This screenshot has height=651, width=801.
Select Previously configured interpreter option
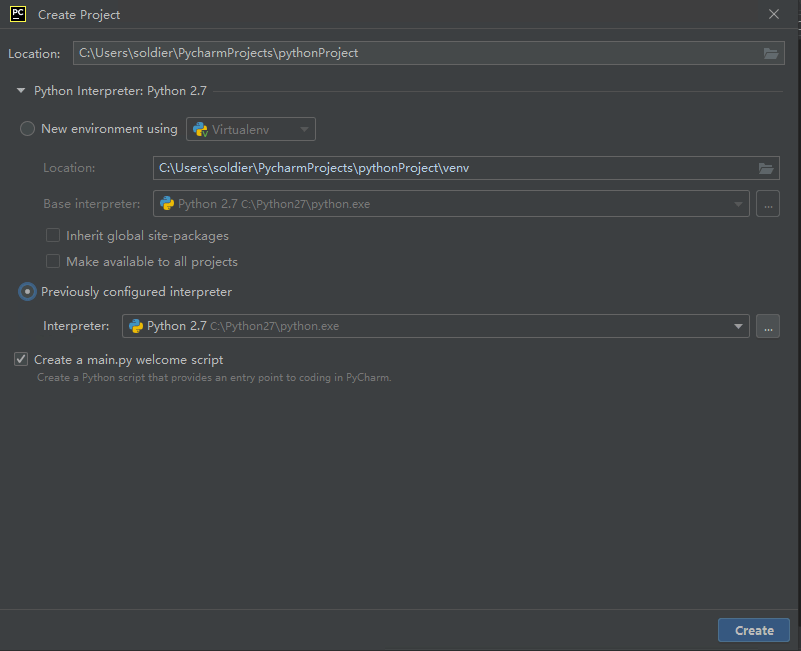point(28,292)
